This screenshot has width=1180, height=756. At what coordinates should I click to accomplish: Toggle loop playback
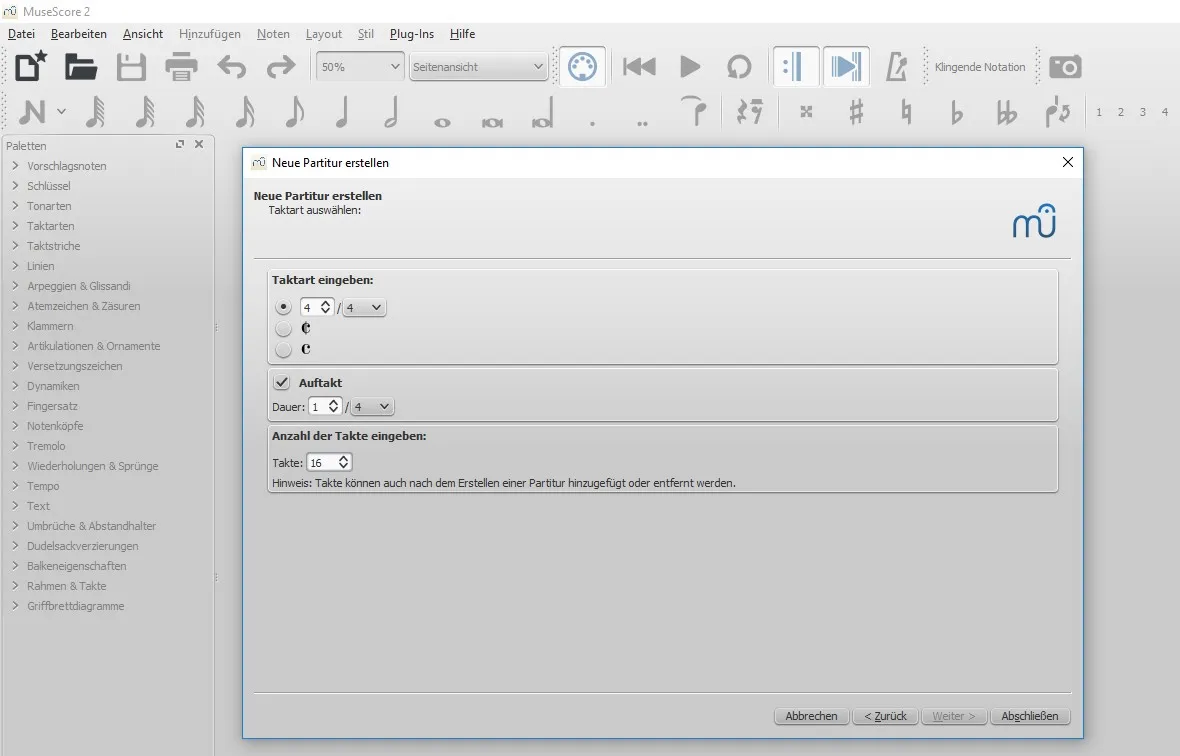pyautogui.click(x=739, y=67)
